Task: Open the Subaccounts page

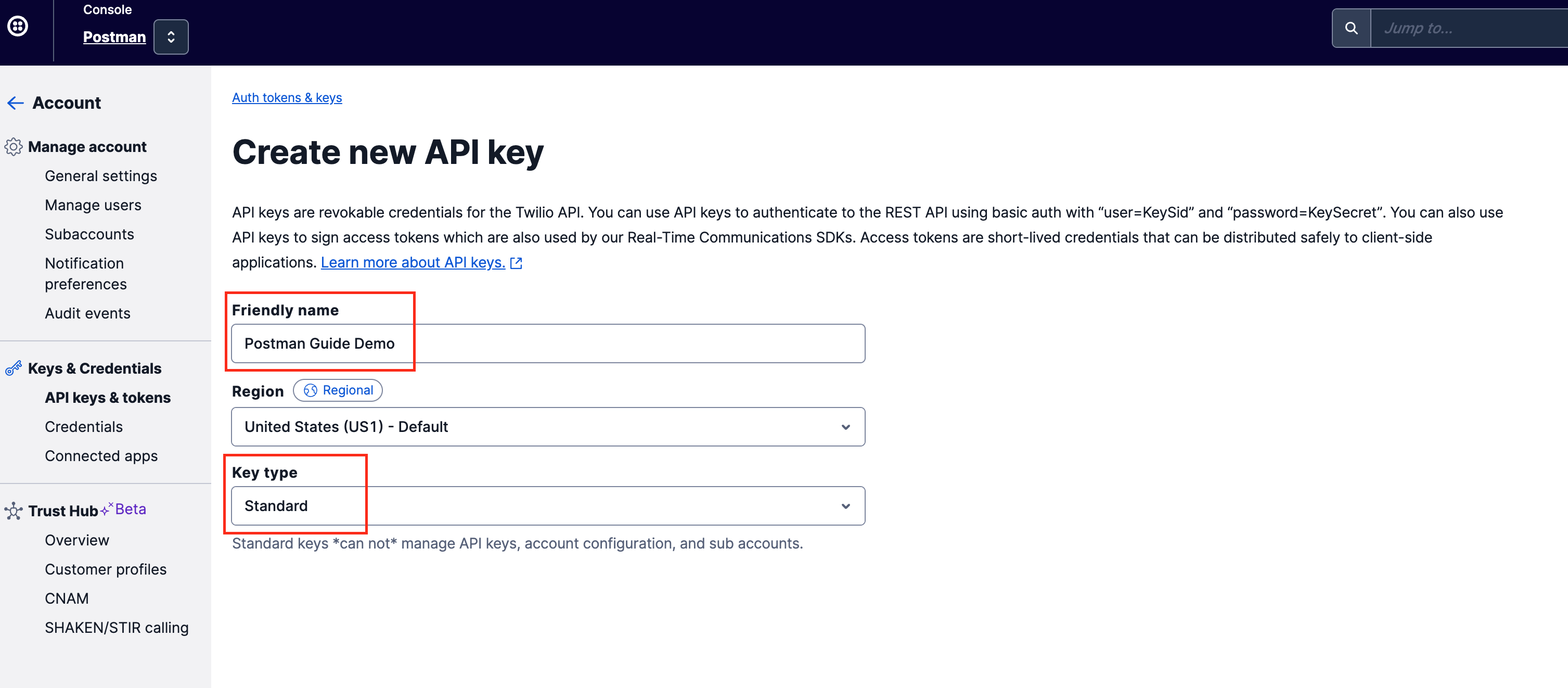Action: click(89, 234)
